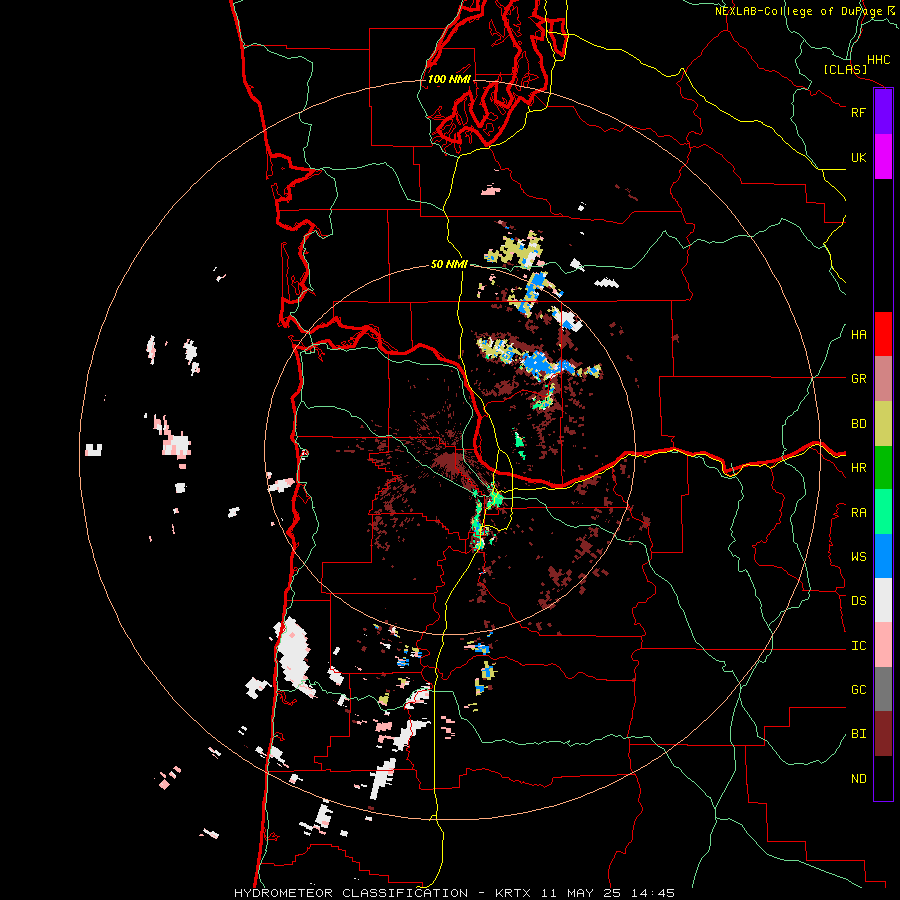This screenshot has height=900, width=900.
Task: Click the RF purple legend swatch
Action: click(883, 111)
